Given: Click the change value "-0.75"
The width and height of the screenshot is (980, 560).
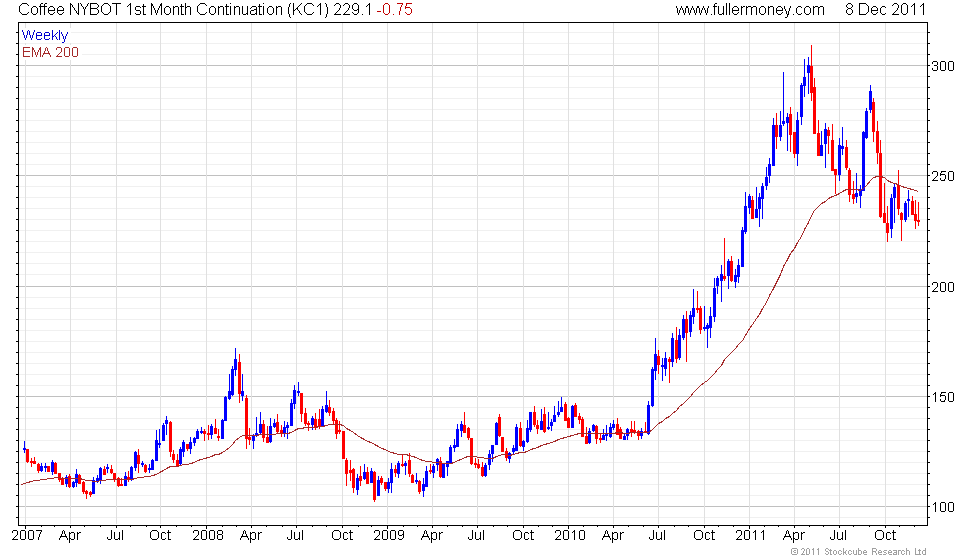Looking at the screenshot, I should pyautogui.click(x=394, y=10).
